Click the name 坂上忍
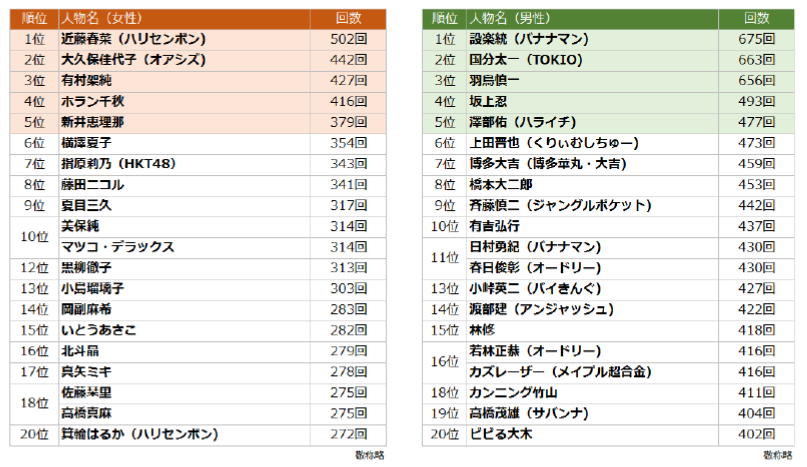 click(490, 101)
